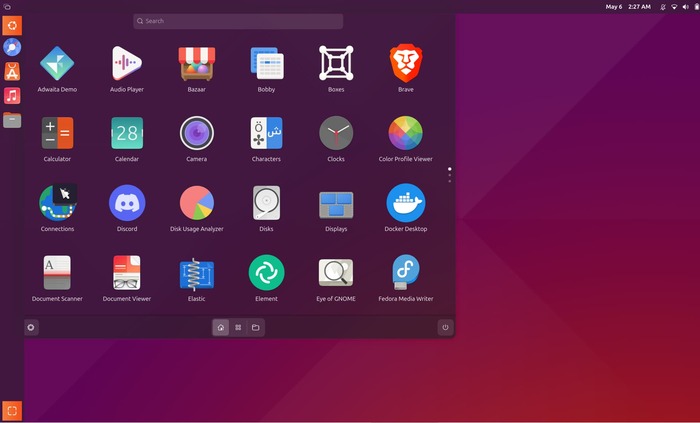The height and width of the screenshot is (423, 700).
Task: Launch Bobby application
Action: [x=267, y=64]
